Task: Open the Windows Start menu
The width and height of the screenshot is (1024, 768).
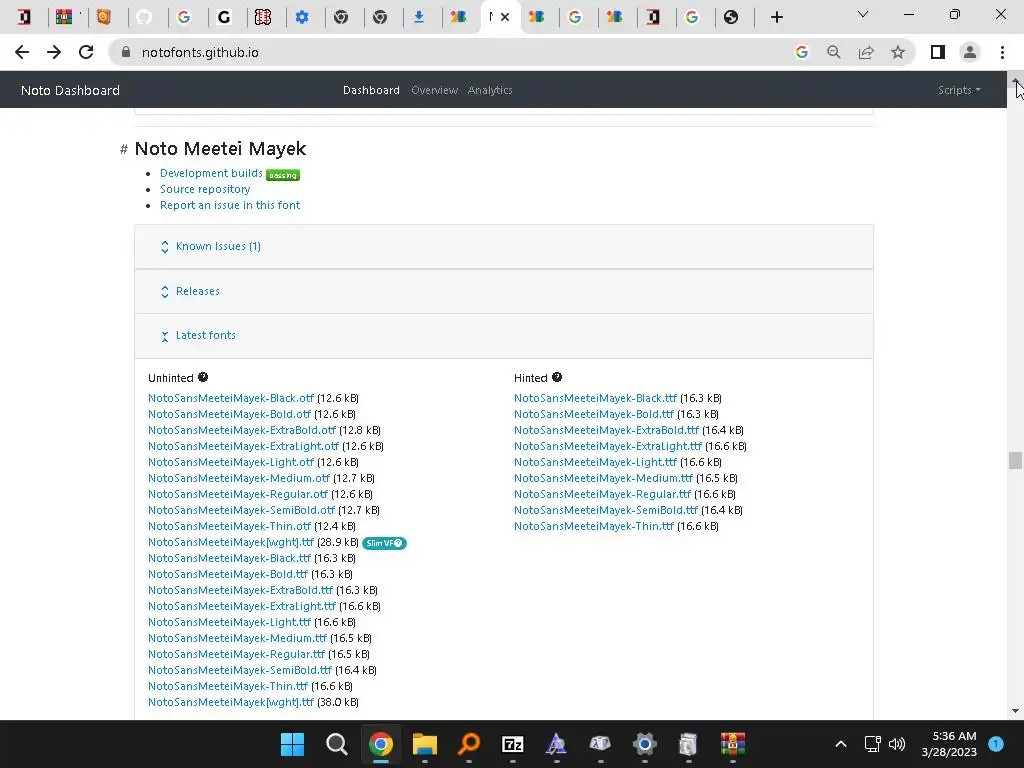Action: pos(292,744)
